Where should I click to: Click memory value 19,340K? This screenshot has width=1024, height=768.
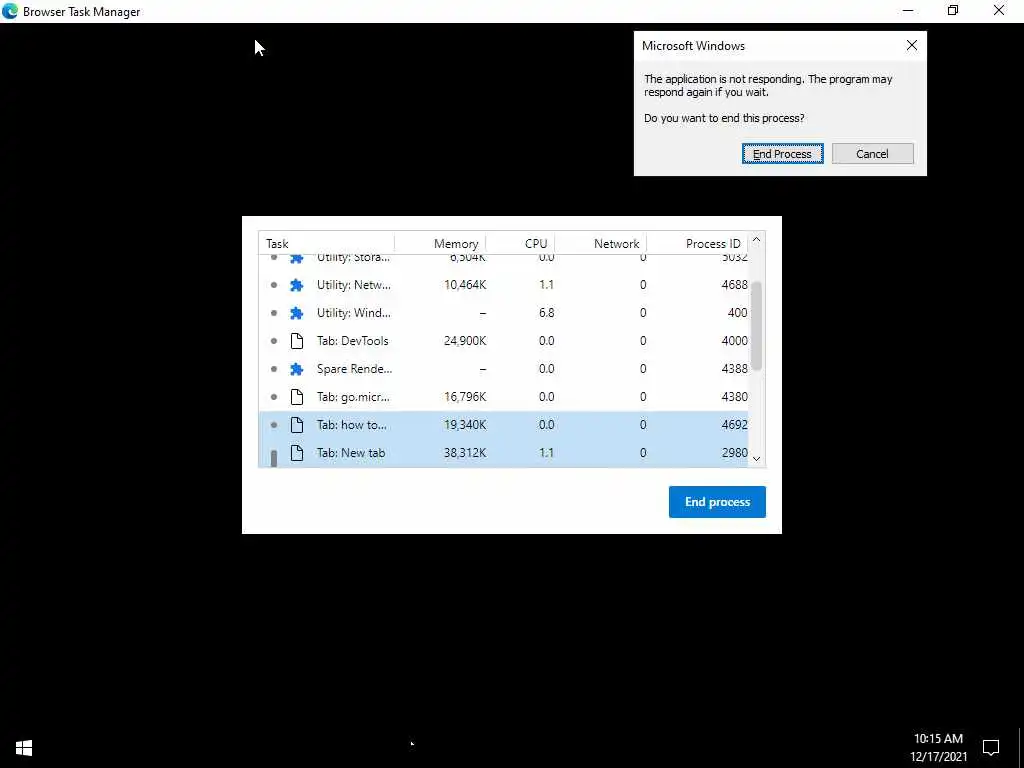tap(465, 425)
